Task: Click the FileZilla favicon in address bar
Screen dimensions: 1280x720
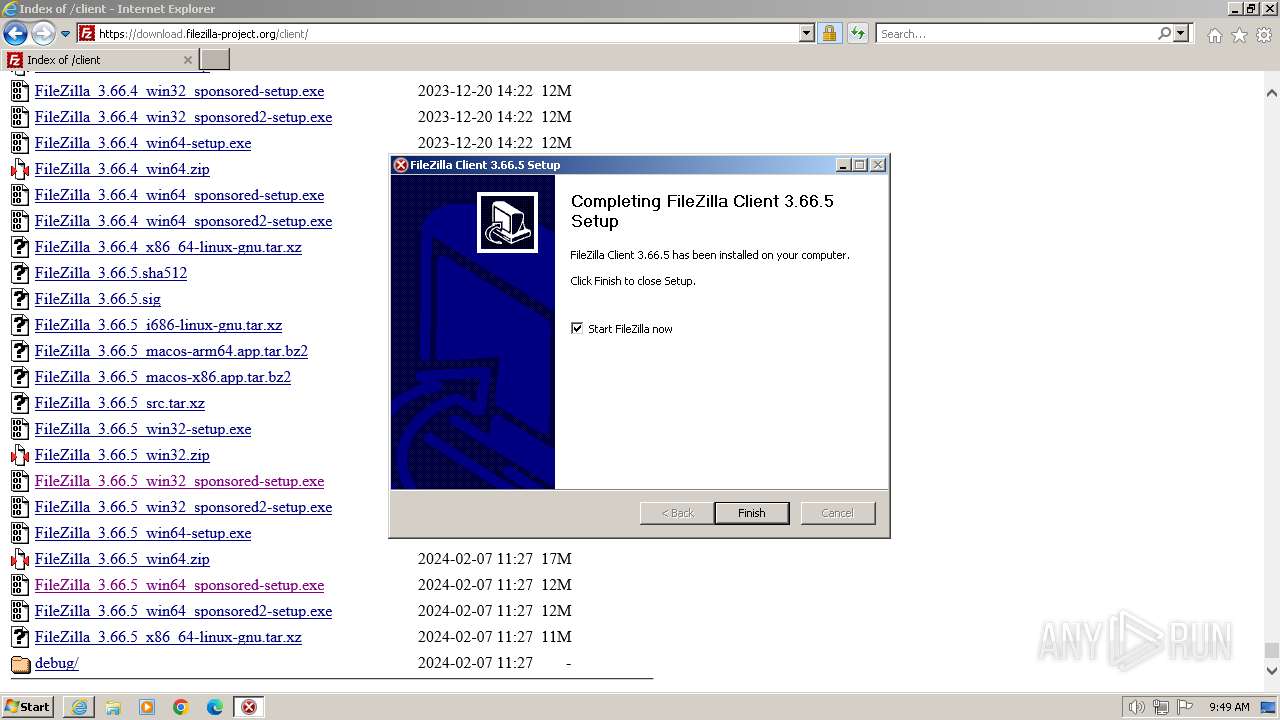Action: pyautogui.click(x=87, y=34)
